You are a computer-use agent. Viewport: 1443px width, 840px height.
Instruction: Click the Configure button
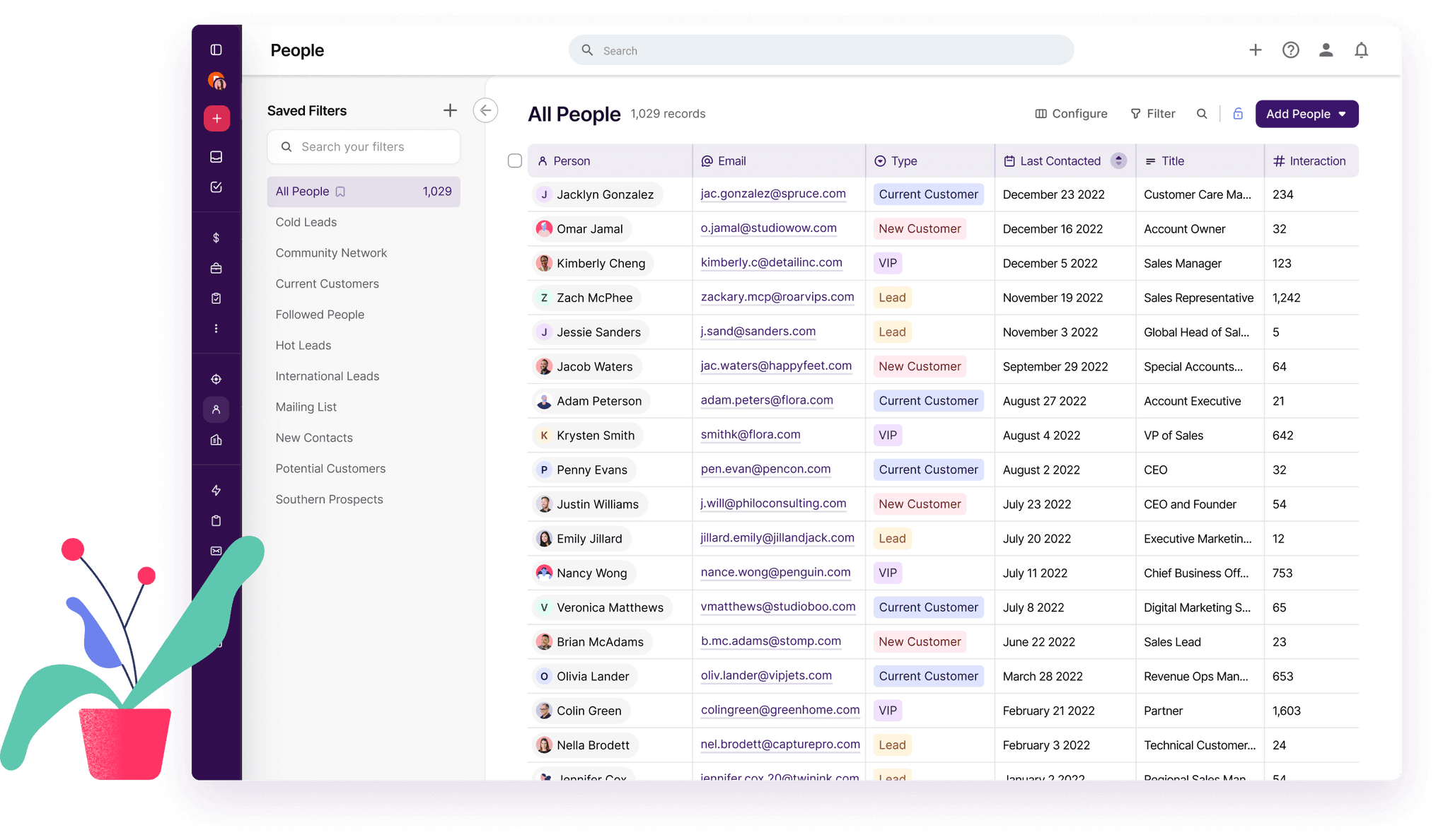pyautogui.click(x=1071, y=114)
